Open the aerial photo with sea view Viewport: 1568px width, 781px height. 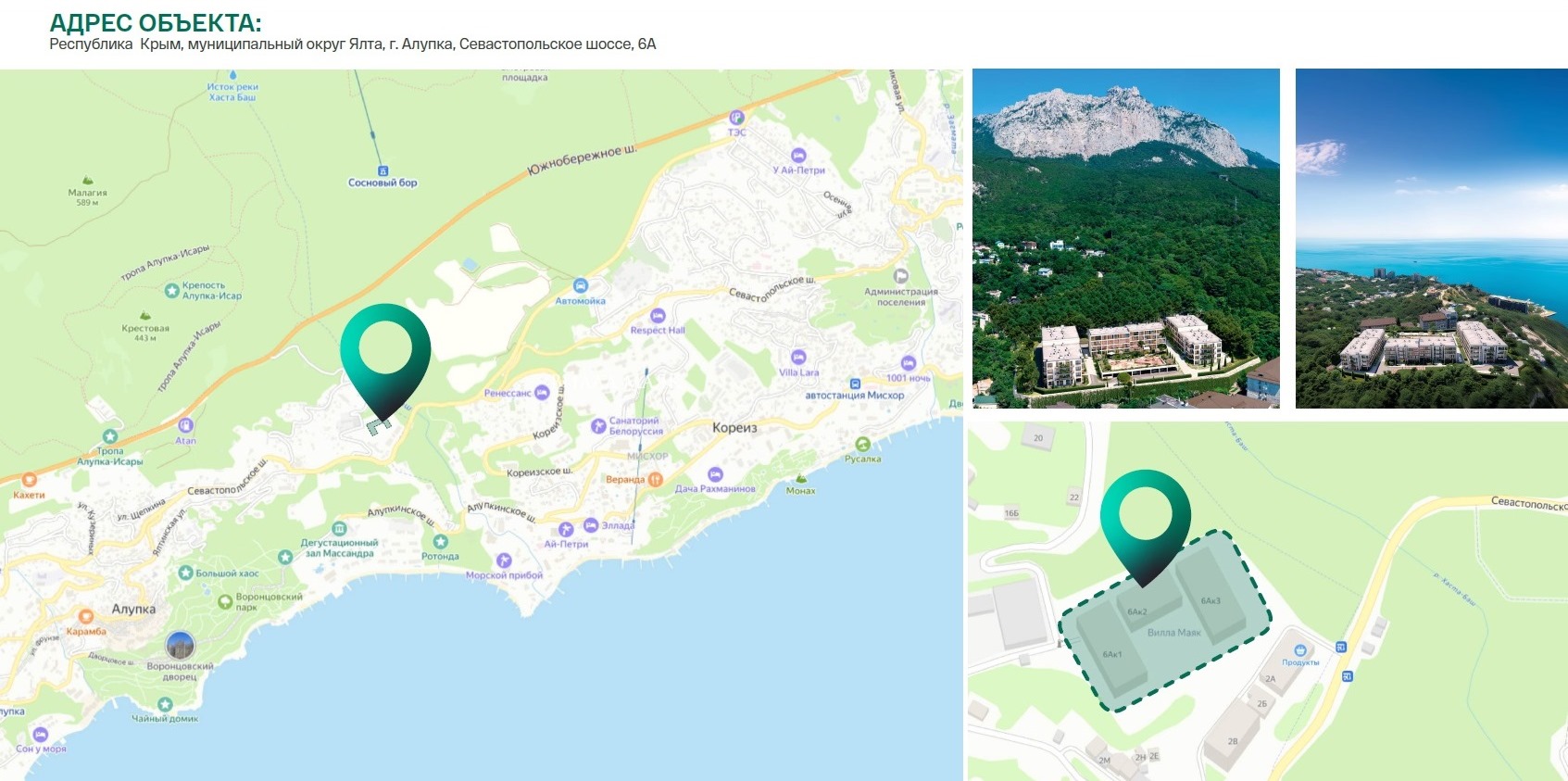click(1431, 238)
